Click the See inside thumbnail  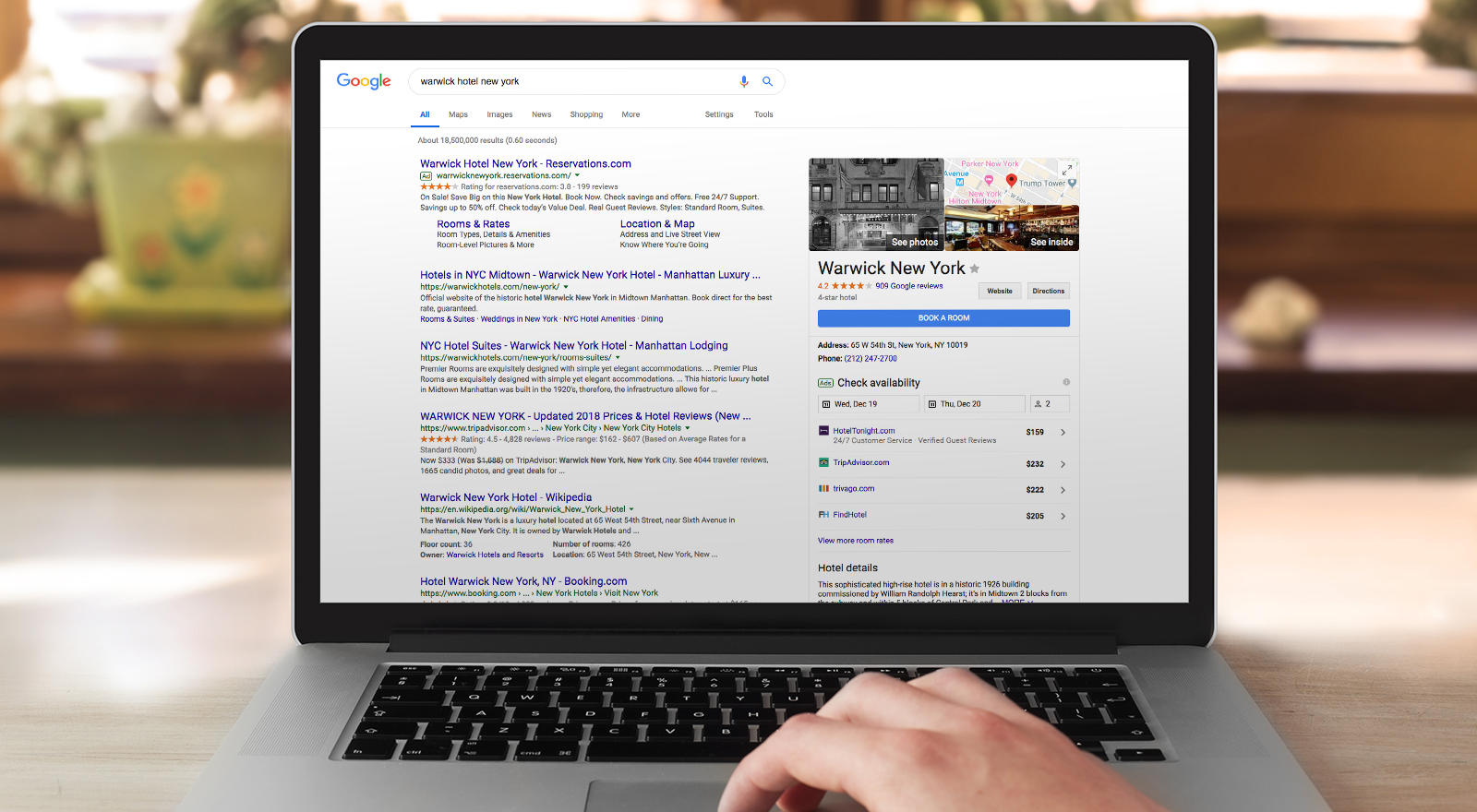[x=1012, y=228]
